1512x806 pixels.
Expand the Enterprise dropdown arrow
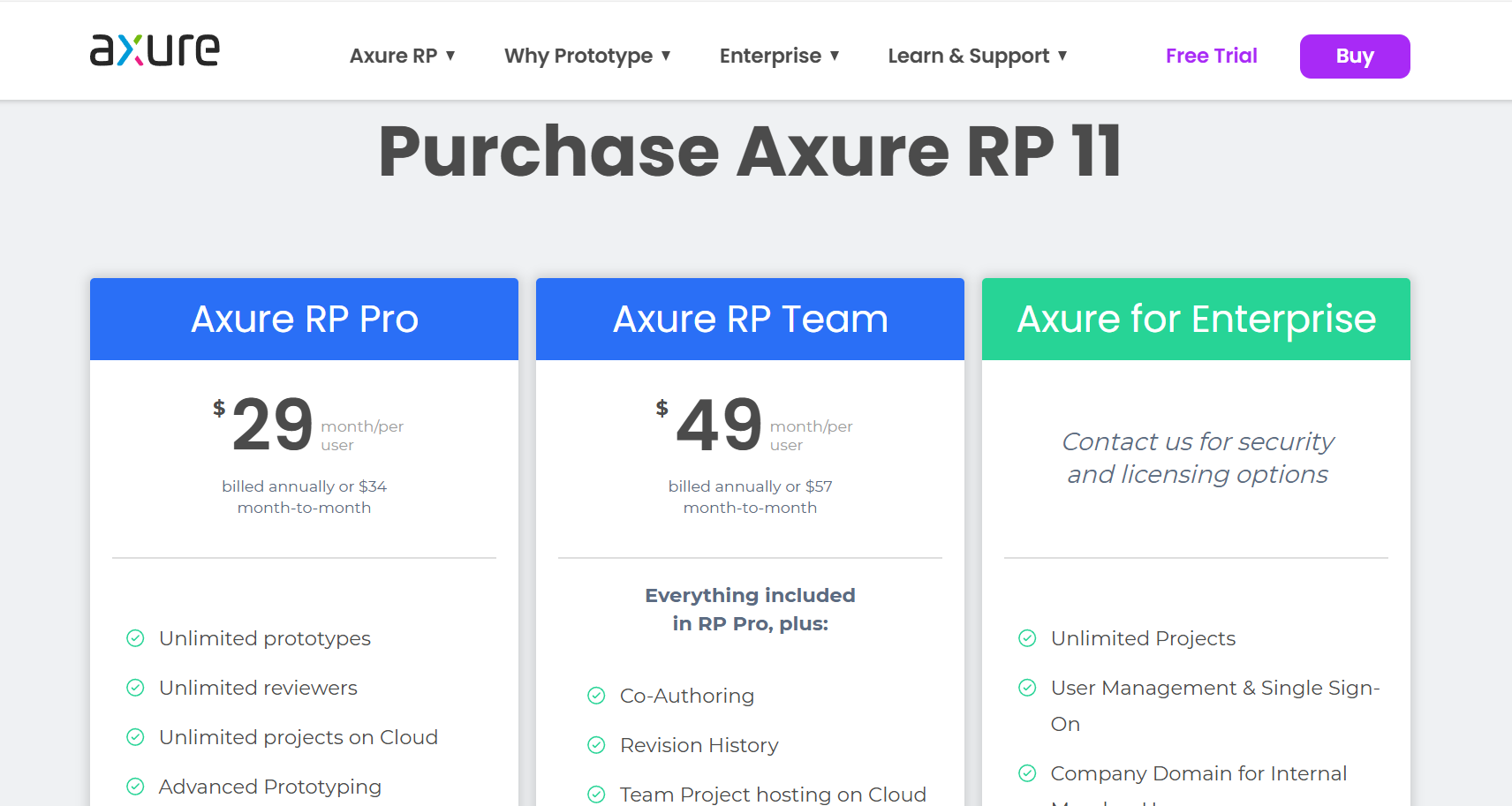(x=835, y=56)
